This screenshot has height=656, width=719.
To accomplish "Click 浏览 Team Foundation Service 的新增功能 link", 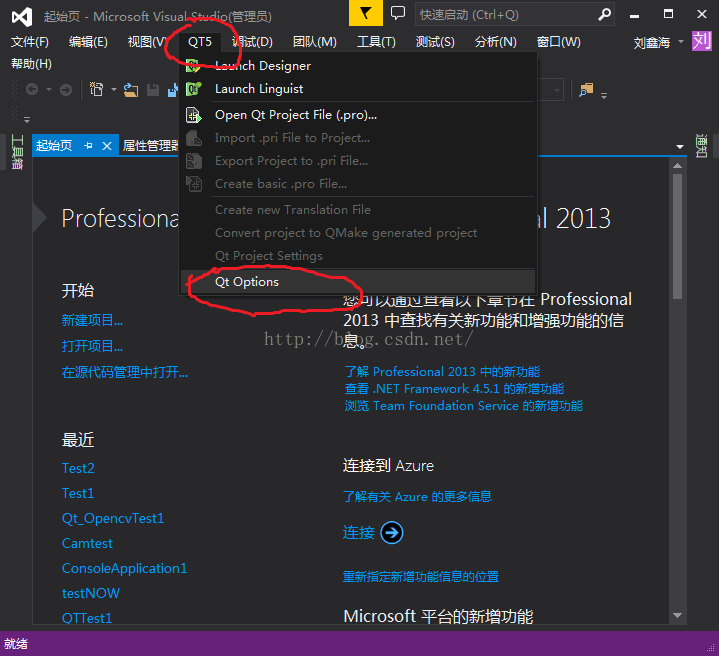I will [x=464, y=406].
